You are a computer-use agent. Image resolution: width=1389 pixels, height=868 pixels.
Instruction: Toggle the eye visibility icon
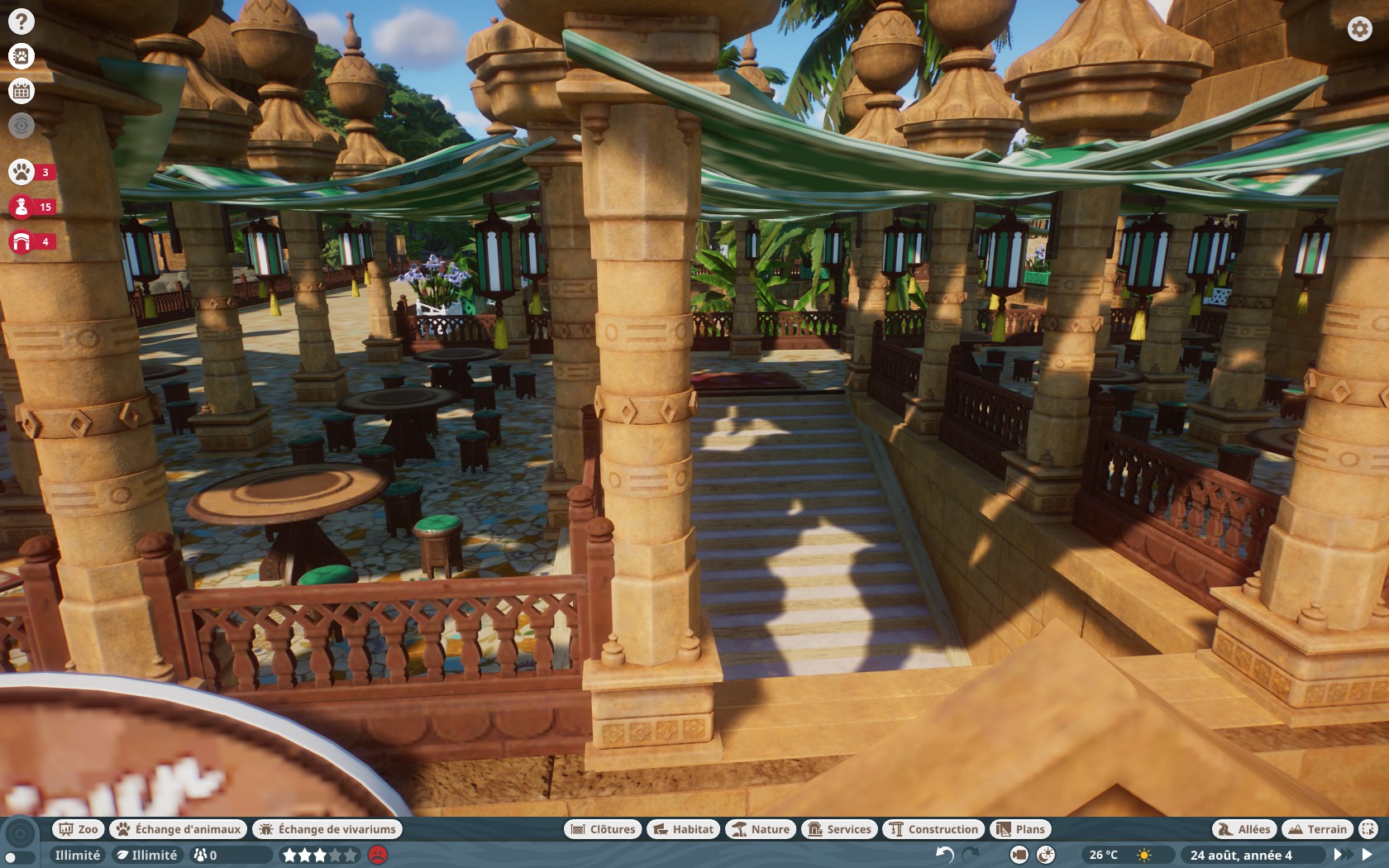[x=21, y=126]
